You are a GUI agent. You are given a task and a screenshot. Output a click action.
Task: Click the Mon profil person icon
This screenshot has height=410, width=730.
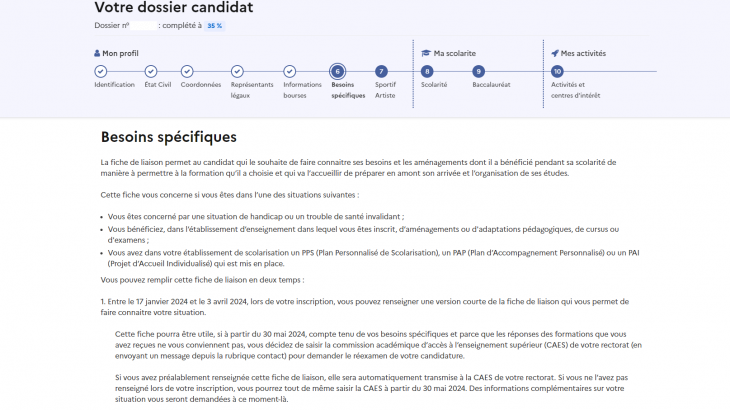pyautogui.click(x=97, y=53)
